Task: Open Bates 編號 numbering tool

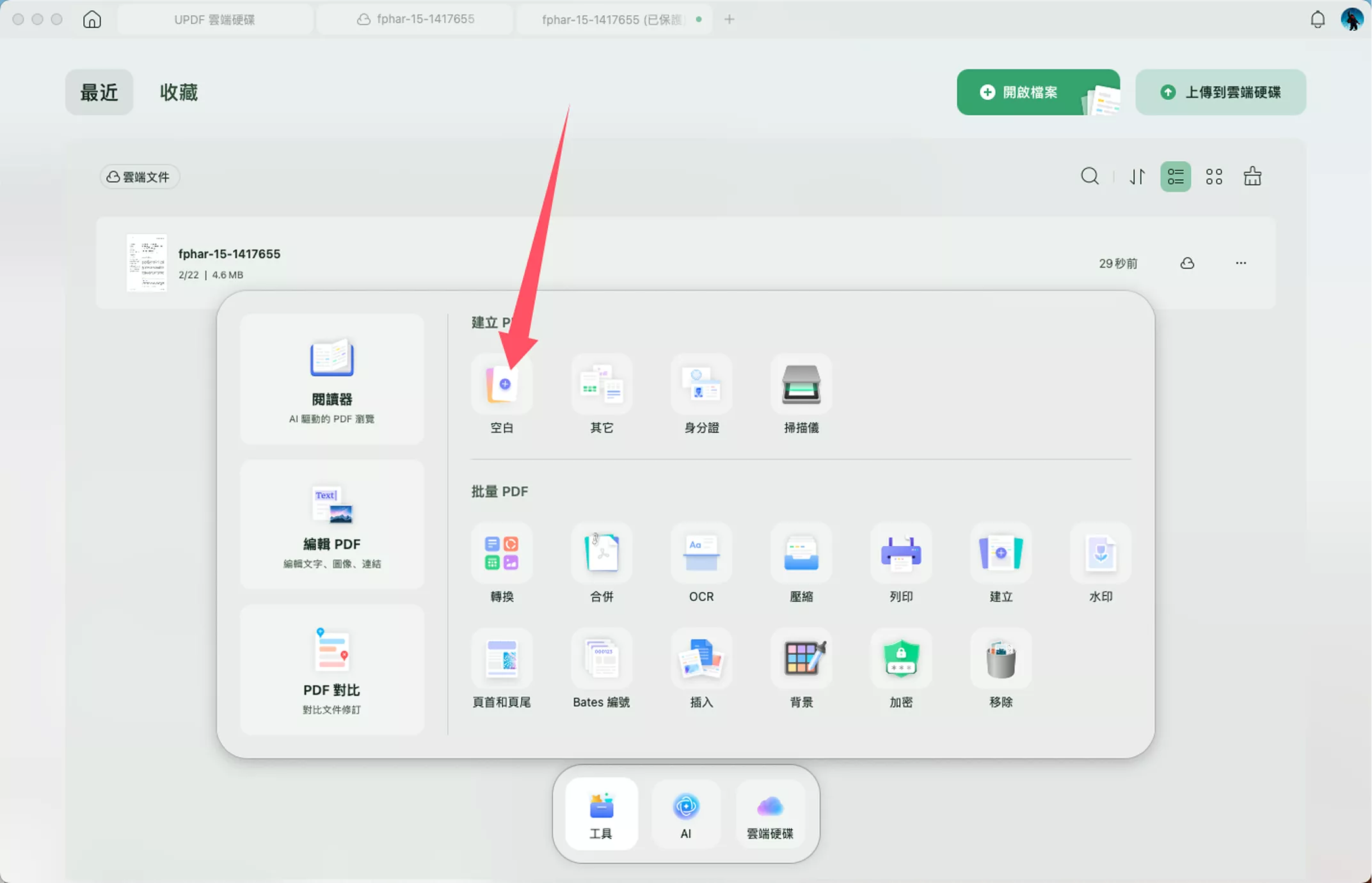Action: point(602,658)
